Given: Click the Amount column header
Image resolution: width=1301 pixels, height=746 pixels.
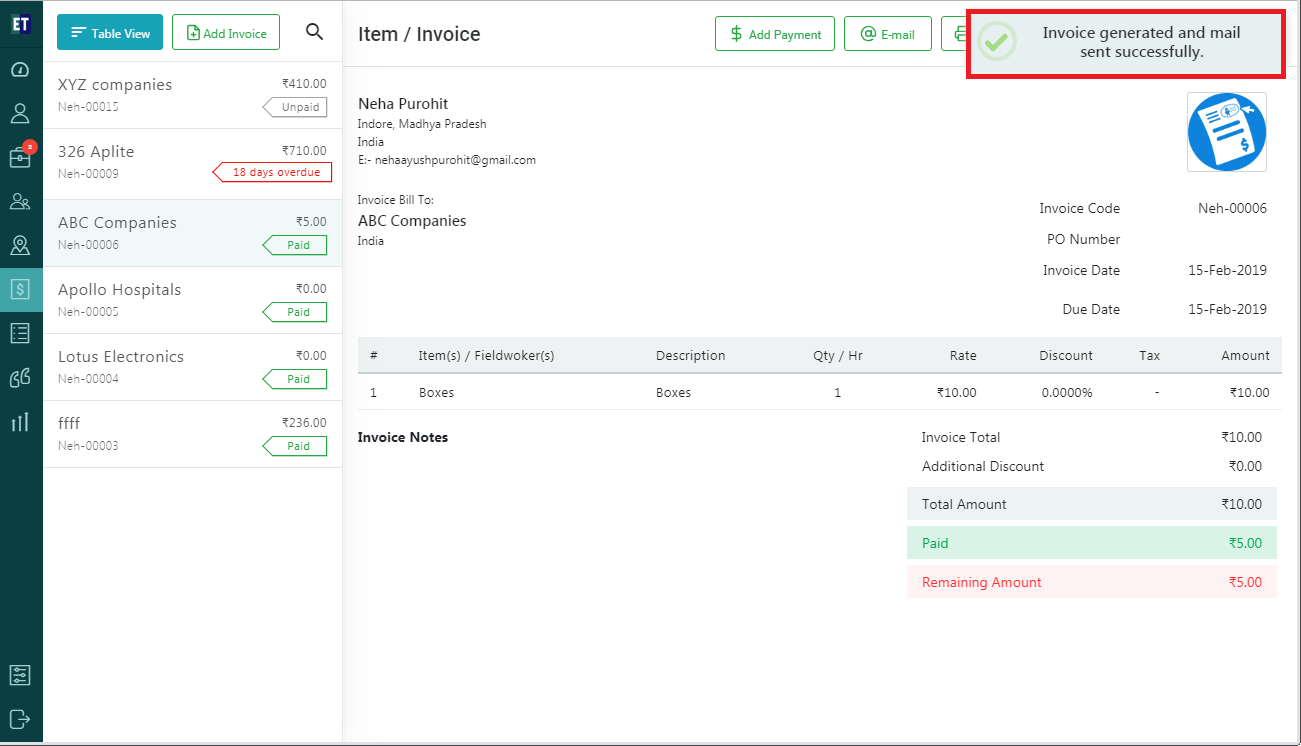Looking at the screenshot, I should tap(1245, 356).
